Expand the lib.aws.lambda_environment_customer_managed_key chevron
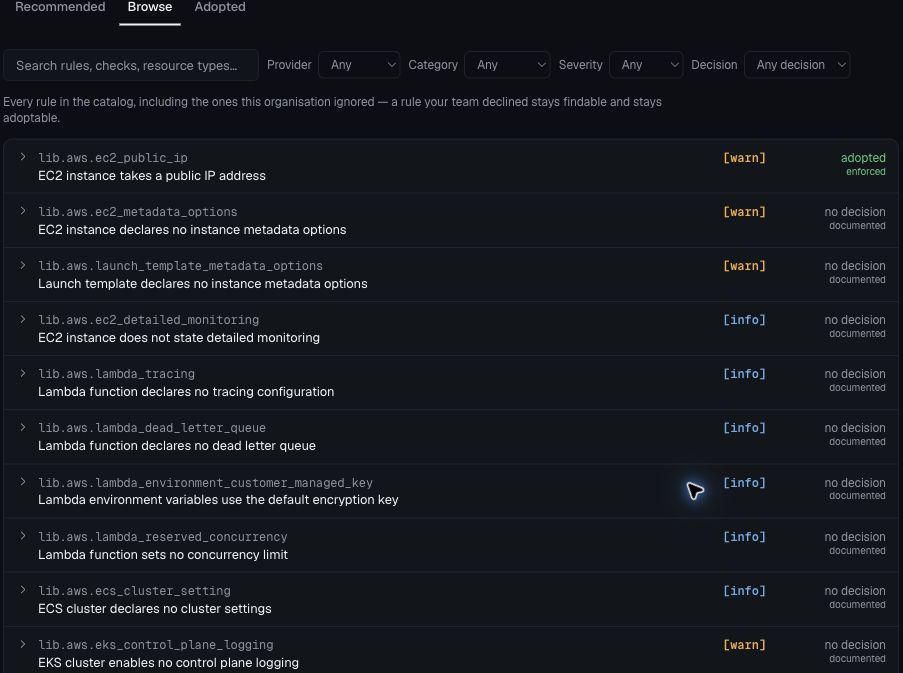 point(23,481)
